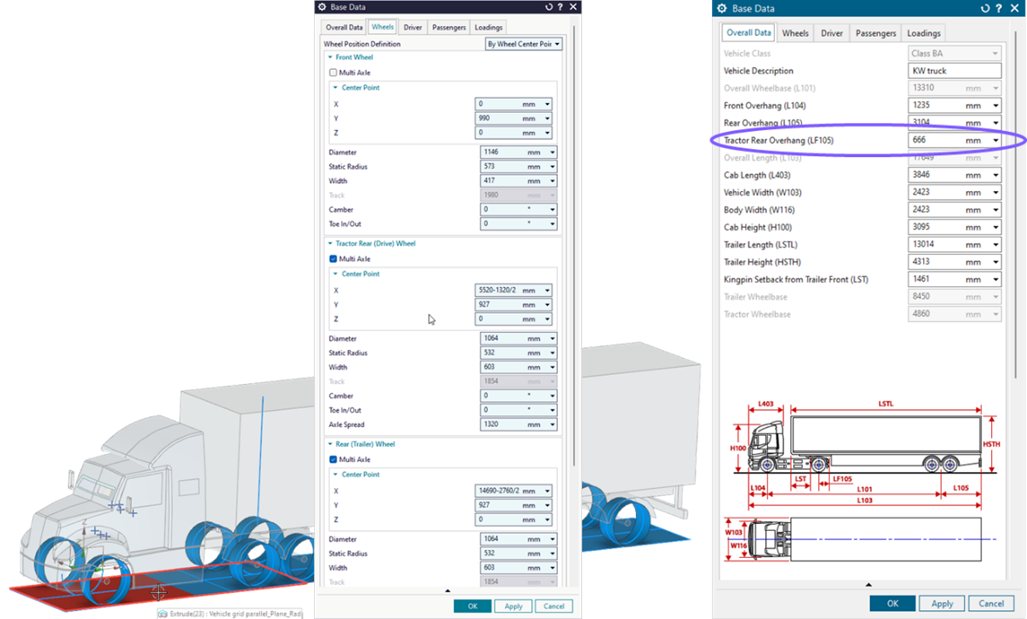
Task: Click the gear icon in the right Base Data dialog
Action: (722, 9)
